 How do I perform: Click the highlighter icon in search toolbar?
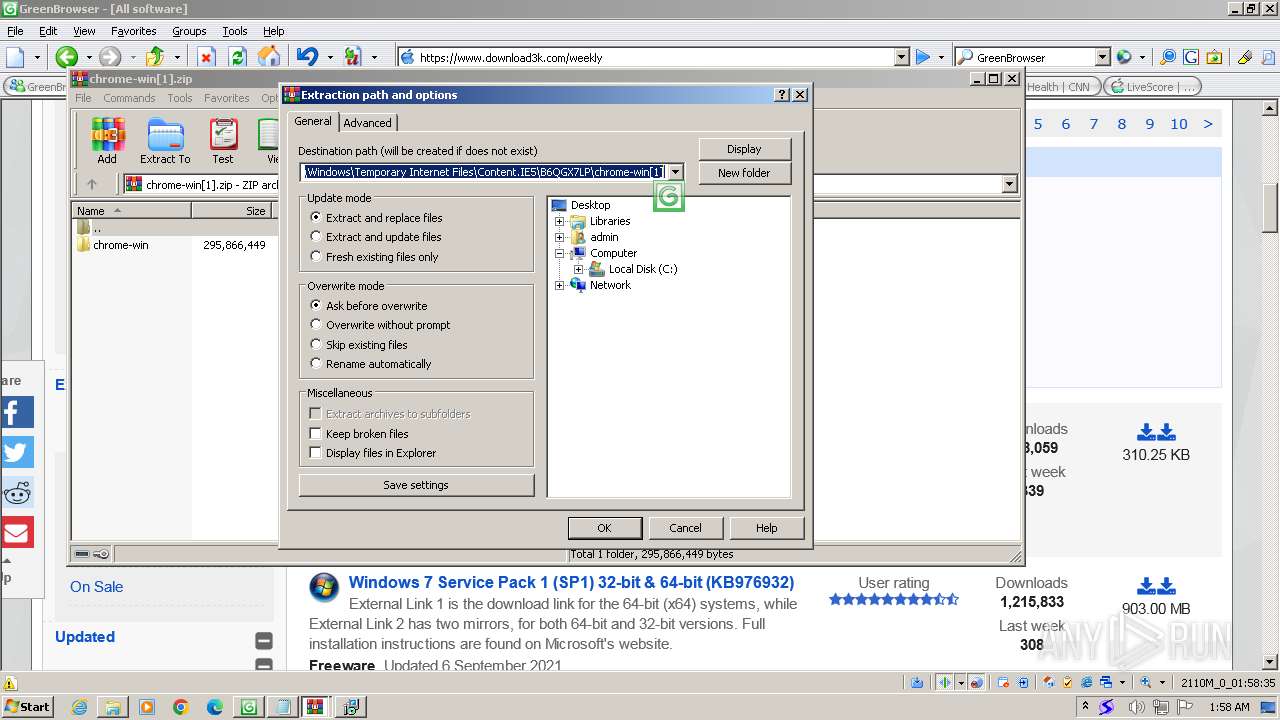[1245, 57]
